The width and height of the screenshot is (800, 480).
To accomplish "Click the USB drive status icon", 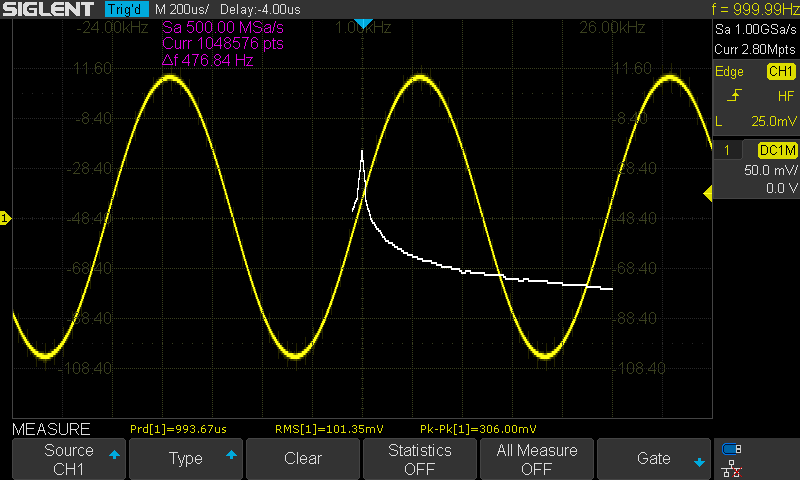I will pyautogui.click(x=732, y=449).
